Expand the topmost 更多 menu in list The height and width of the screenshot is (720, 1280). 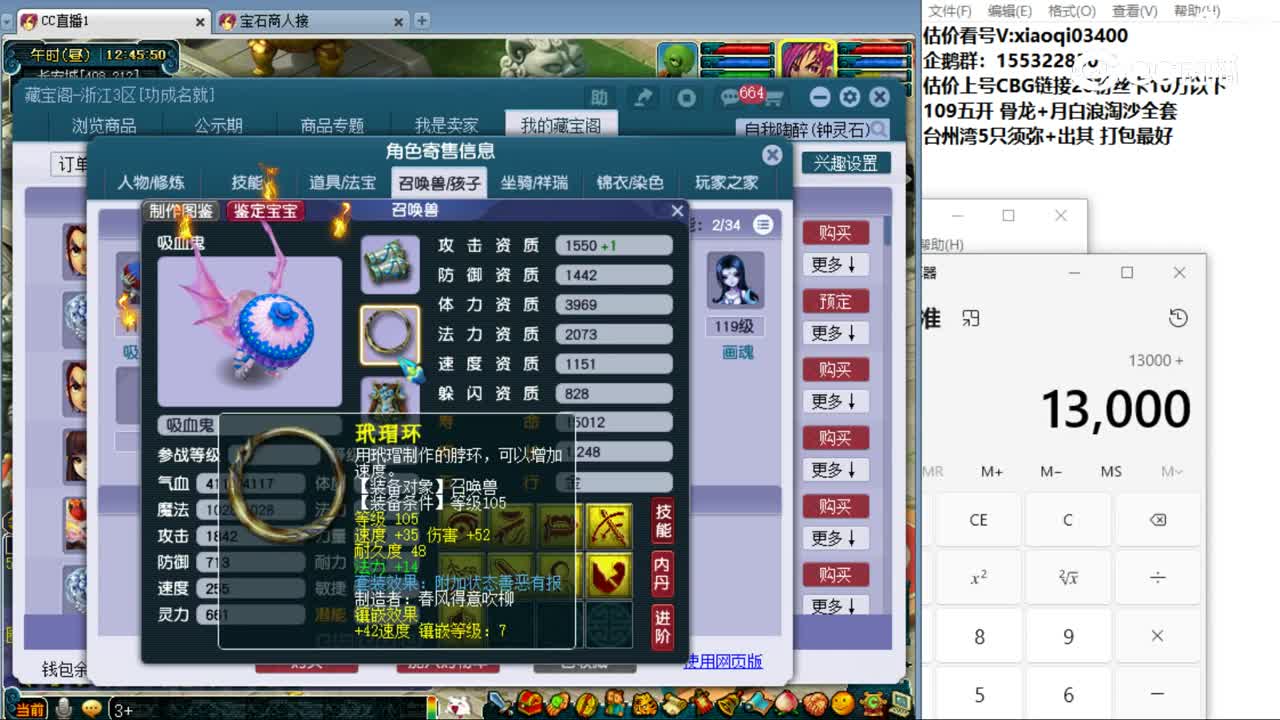[x=834, y=265]
